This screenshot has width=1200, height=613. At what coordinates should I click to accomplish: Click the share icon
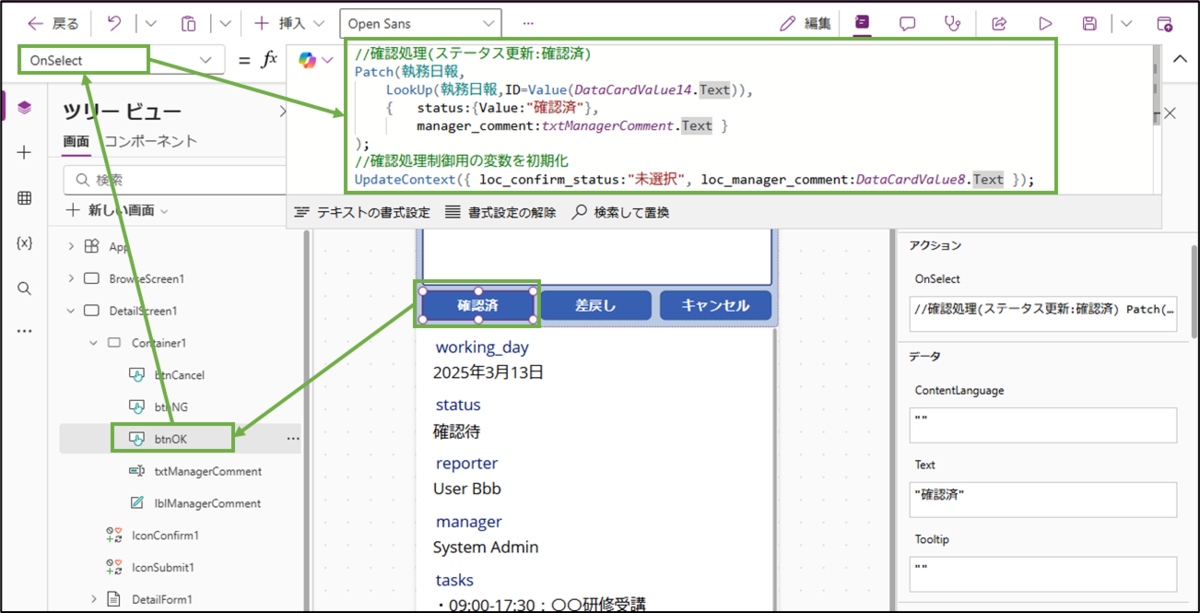[999, 23]
